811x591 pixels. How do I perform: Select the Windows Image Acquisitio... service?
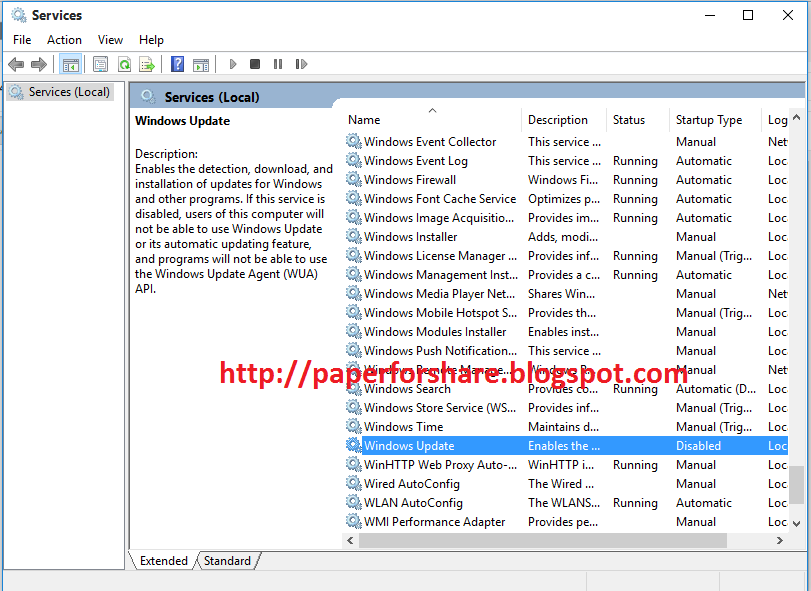(439, 218)
